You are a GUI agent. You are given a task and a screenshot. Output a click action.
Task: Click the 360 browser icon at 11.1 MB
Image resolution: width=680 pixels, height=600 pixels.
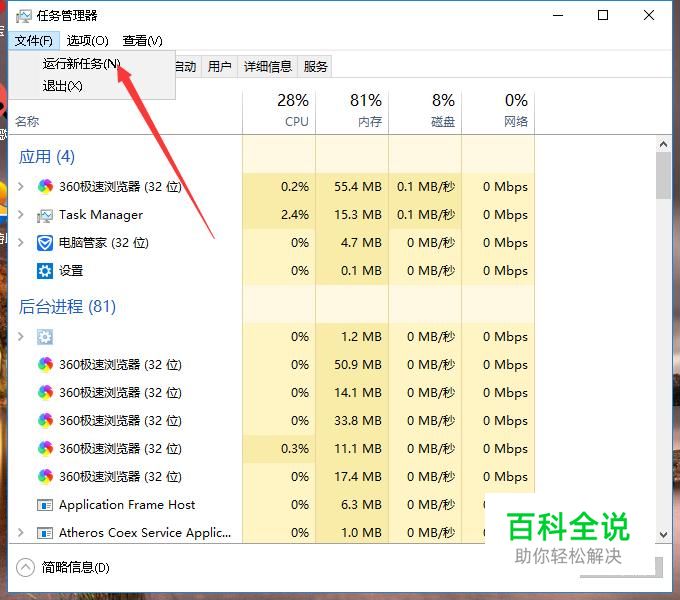pyautogui.click(x=45, y=449)
